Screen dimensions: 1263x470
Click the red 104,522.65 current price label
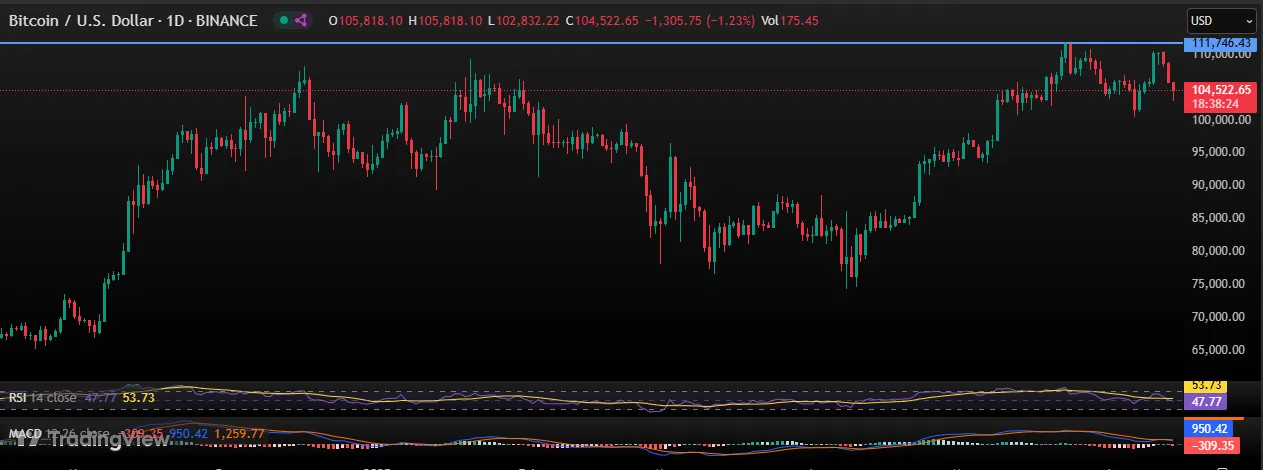tap(1217, 90)
